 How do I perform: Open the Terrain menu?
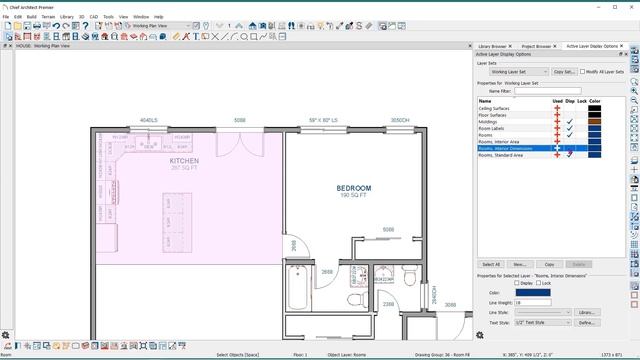[x=48, y=17]
